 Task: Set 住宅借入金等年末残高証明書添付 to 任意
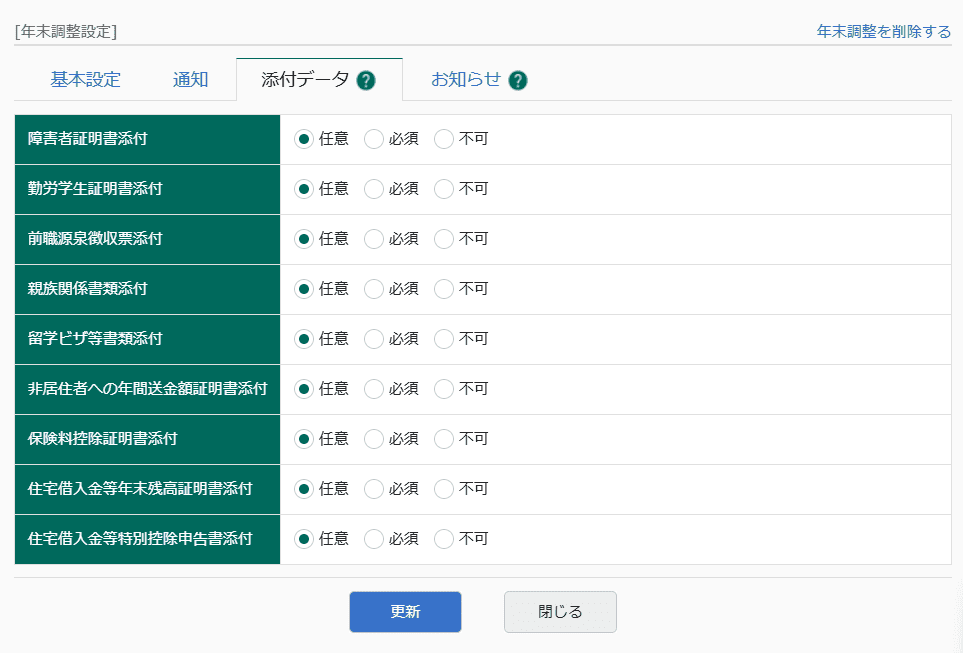click(303, 489)
